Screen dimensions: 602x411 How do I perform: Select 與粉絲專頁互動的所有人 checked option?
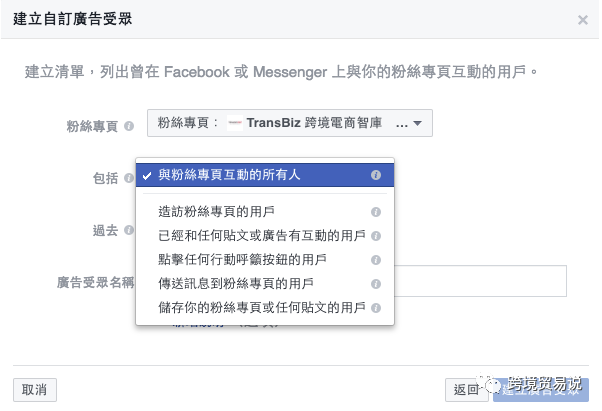(x=265, y=175)
